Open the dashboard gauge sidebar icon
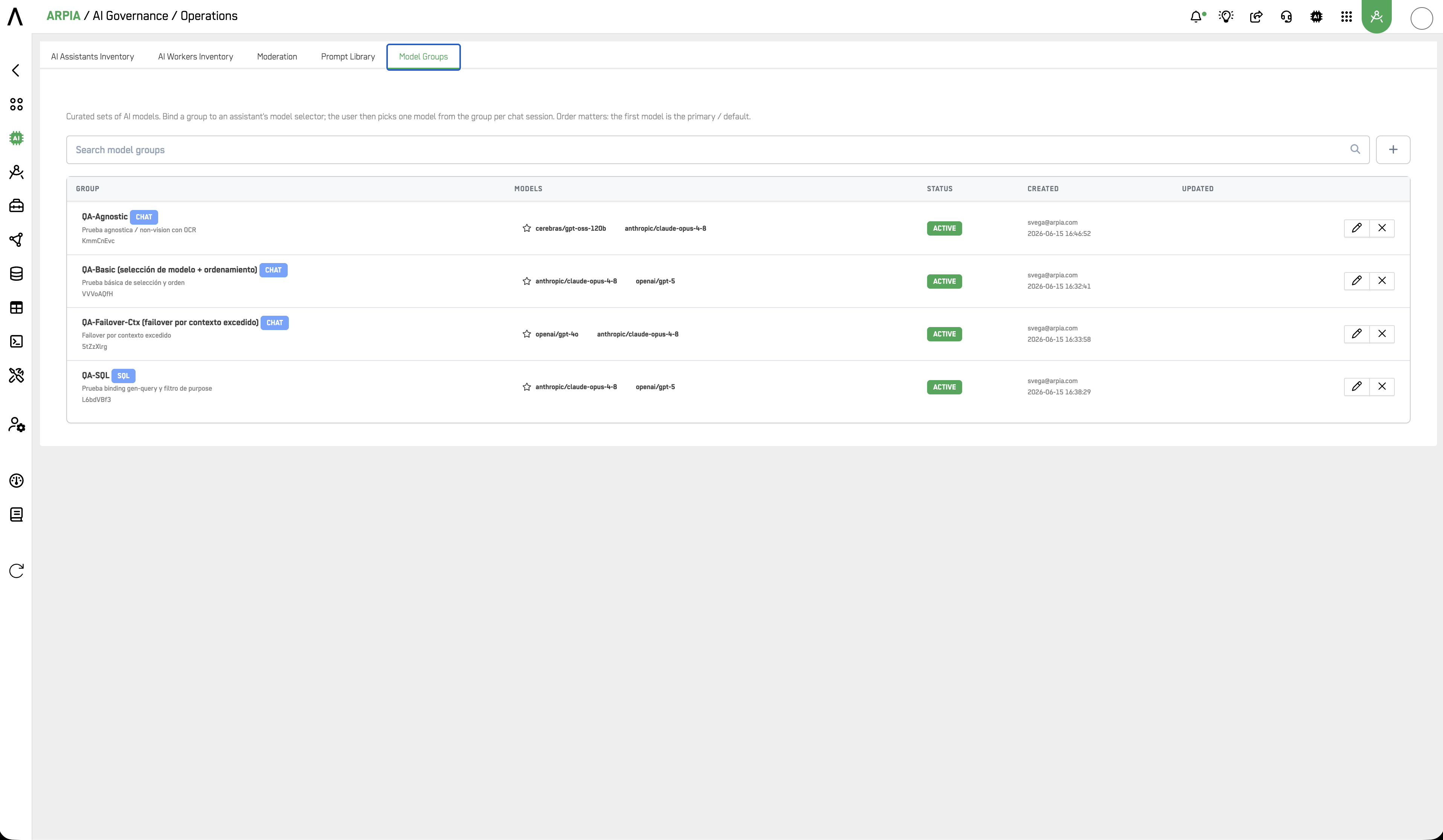 [17, 481]
